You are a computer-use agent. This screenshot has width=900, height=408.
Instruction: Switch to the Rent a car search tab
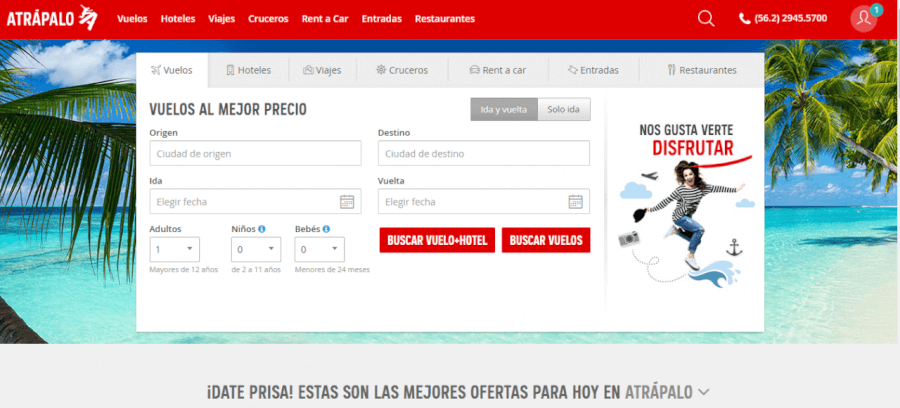coord(498,71)
